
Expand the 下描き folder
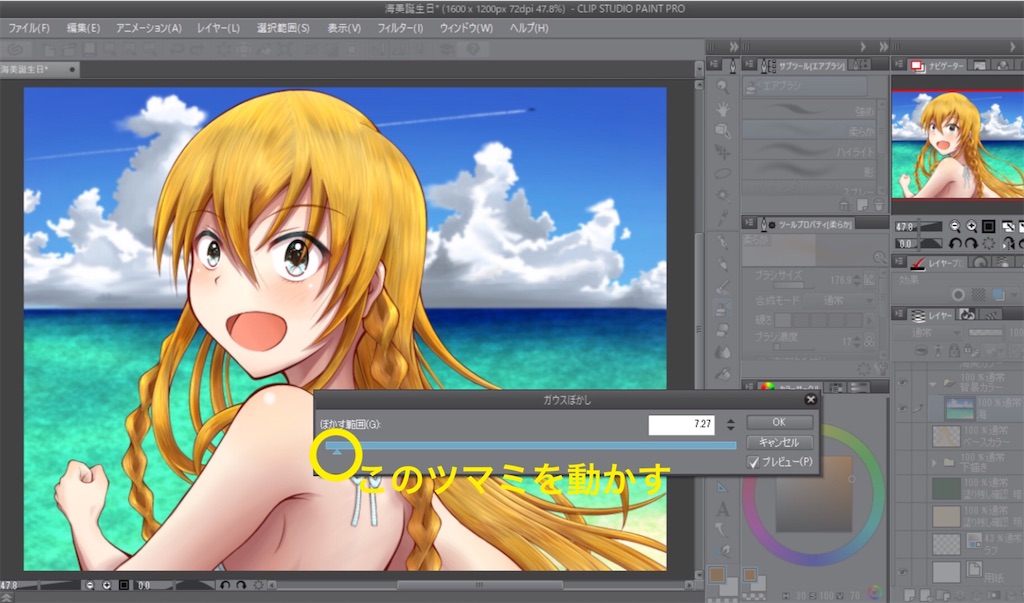click(x=934, y=462)
